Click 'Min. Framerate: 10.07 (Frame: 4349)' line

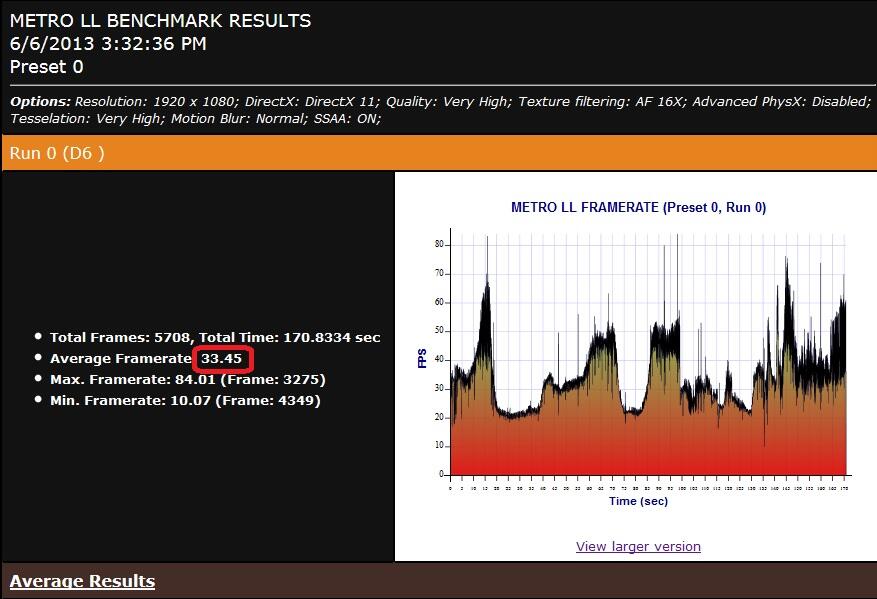coord(185,400)
